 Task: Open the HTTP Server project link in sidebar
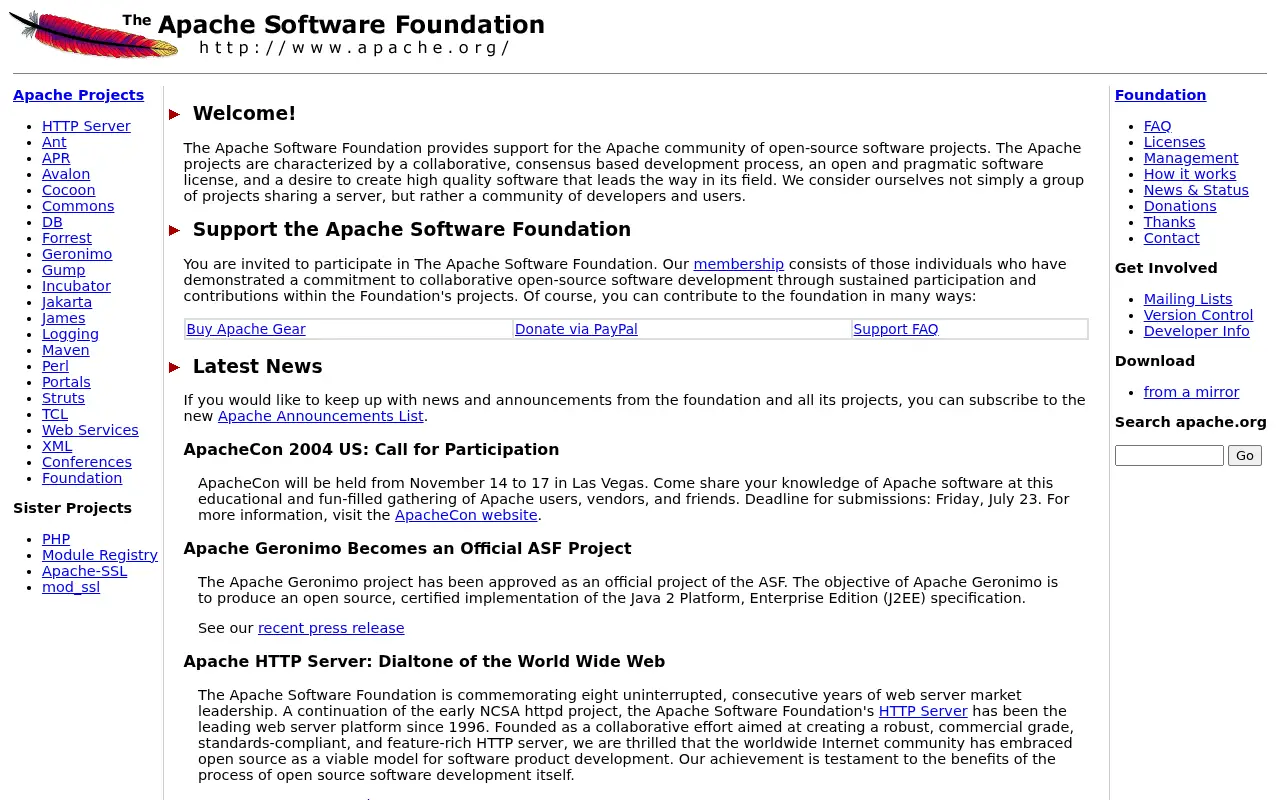click(x=86, y=126)
